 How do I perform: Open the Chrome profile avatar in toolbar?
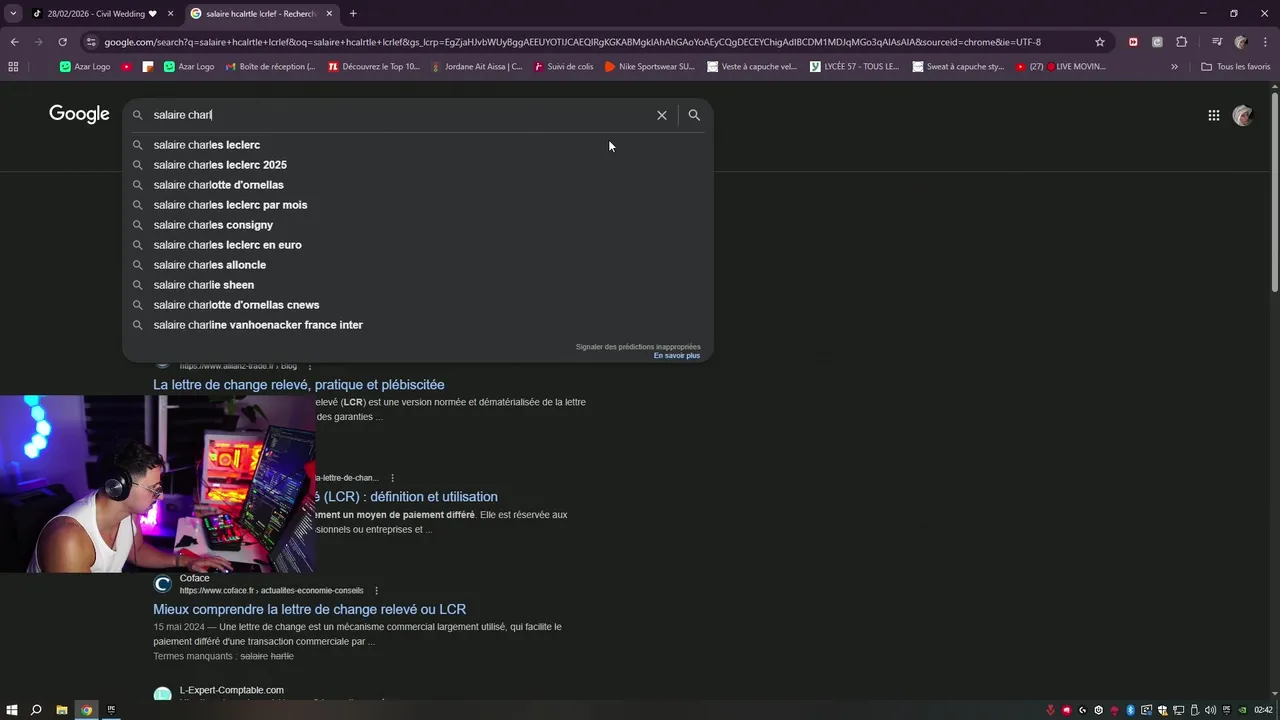(1241, 42)
